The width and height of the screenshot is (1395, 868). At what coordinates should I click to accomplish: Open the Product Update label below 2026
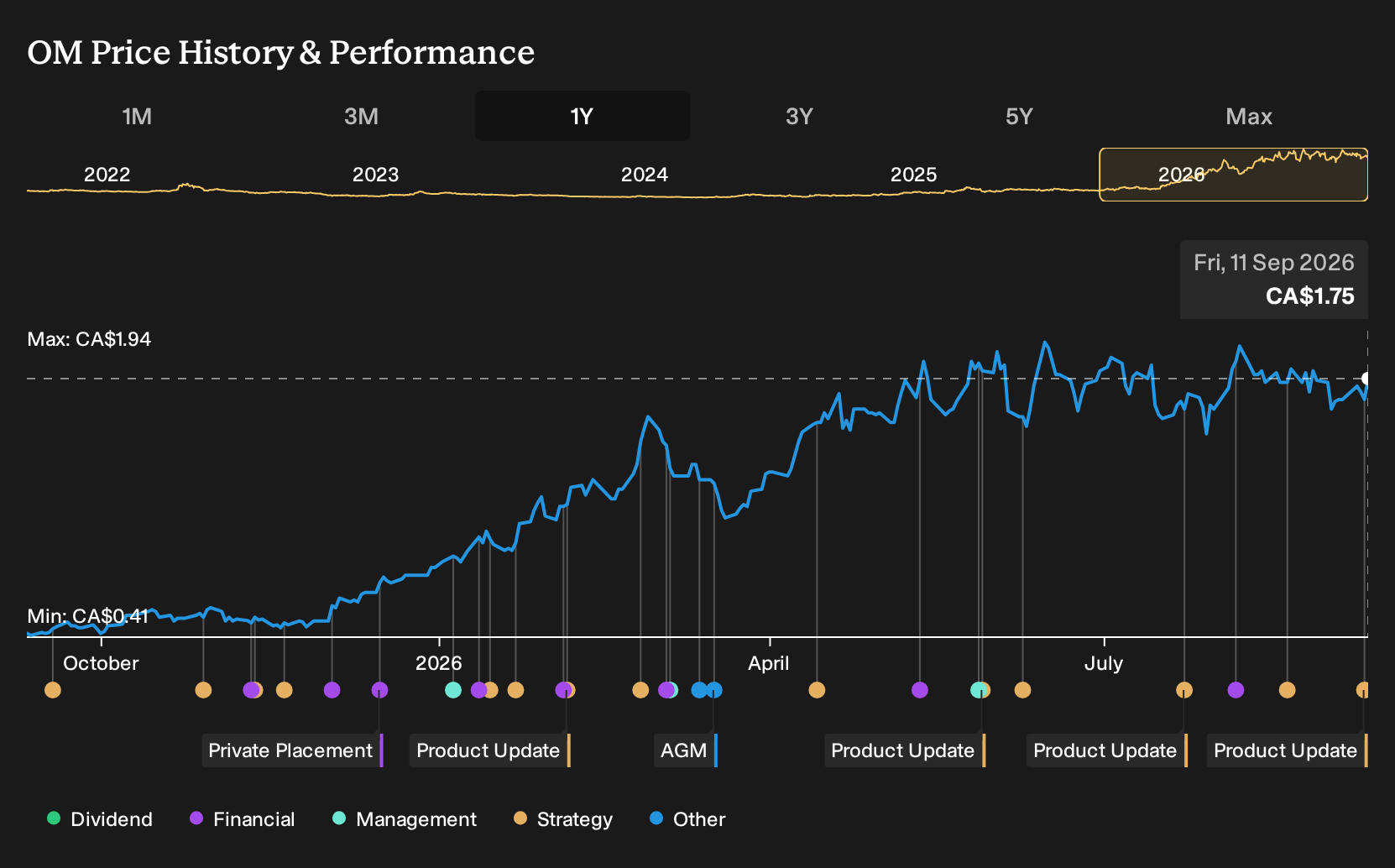490,750
